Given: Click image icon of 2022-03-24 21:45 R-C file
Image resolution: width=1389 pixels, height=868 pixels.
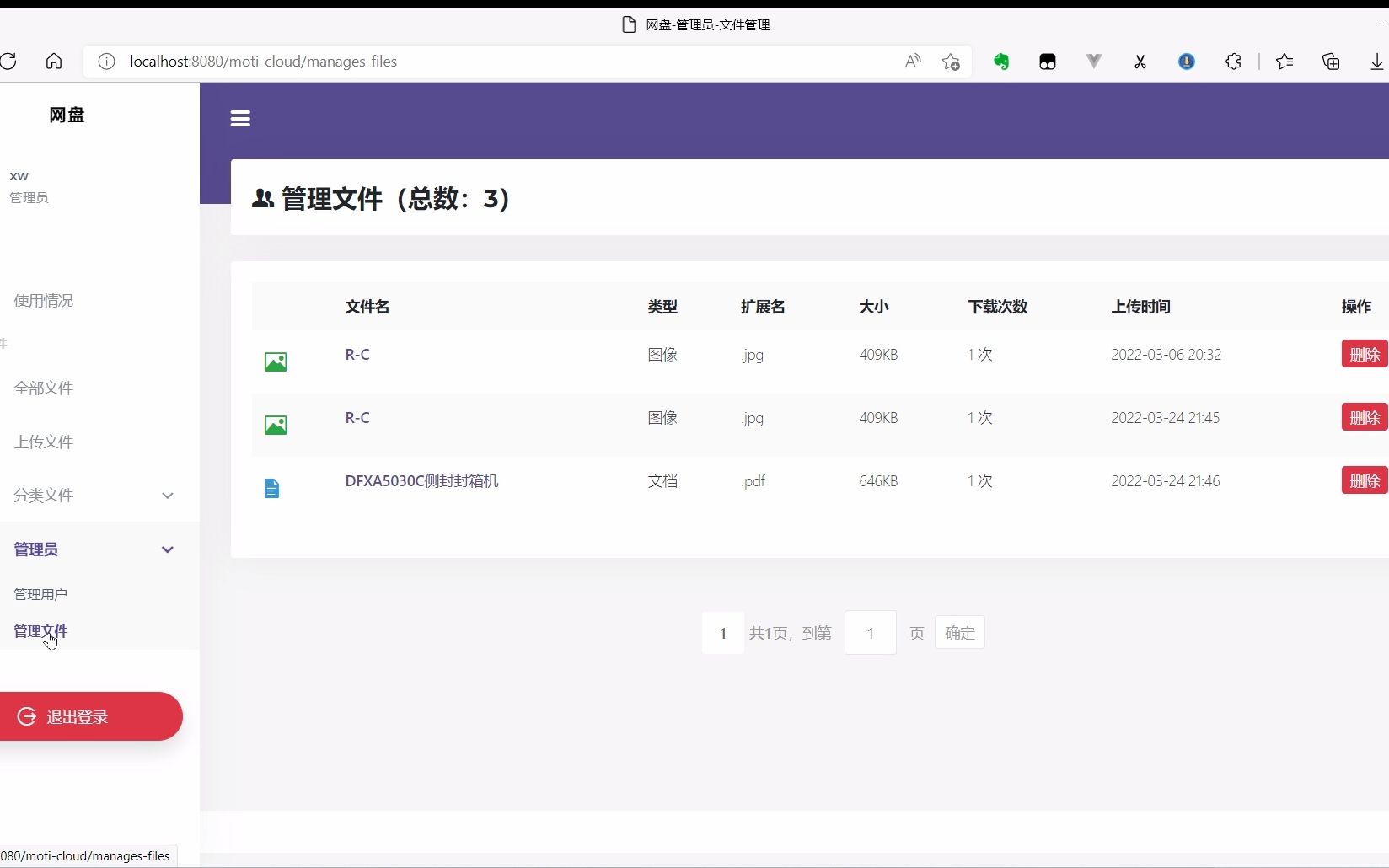Looking at the screenshot, I should 276,426.
